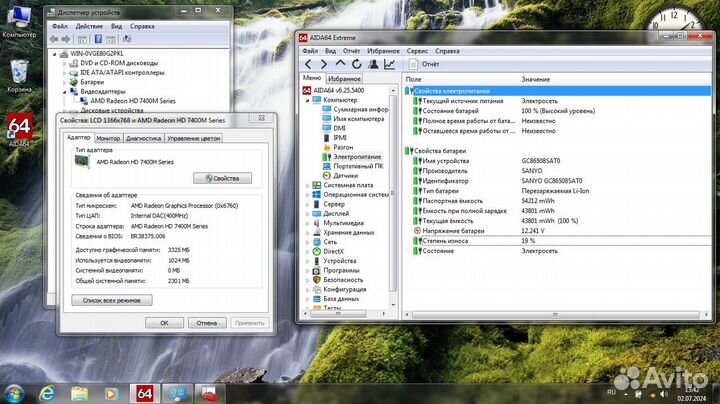Collapse Видеоадаптеры in Device Manager
The image size is (720, 404).
coord(65,92)
